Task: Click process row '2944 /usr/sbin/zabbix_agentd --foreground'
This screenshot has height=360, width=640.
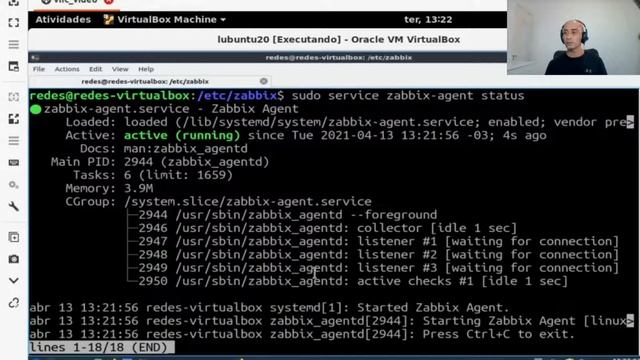Action: (287, 215)
